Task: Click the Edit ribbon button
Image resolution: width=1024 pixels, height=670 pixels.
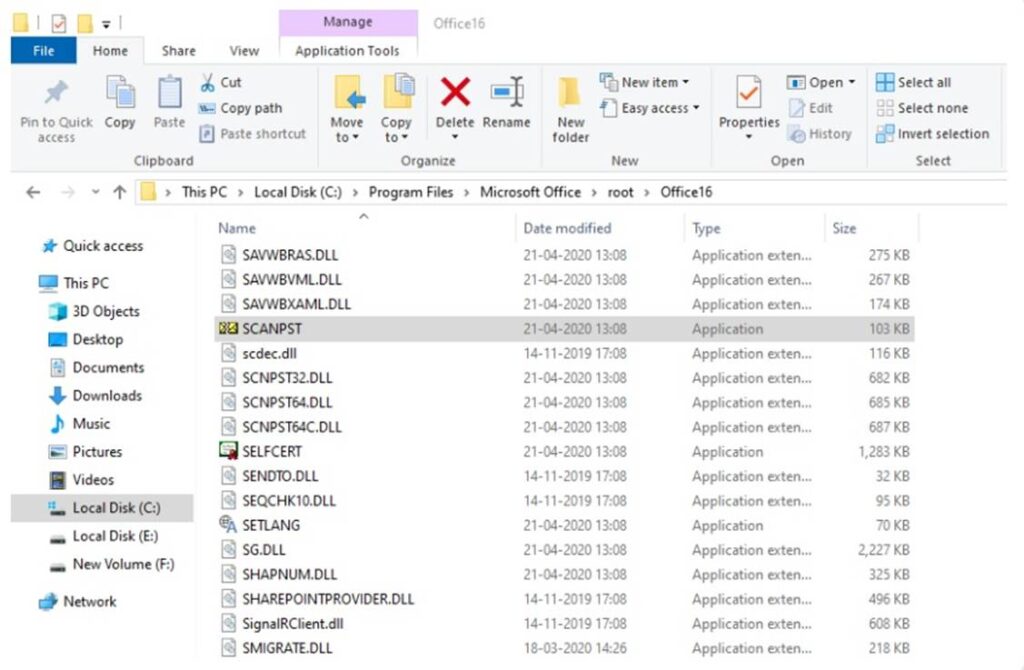Action: pos(810,108)
